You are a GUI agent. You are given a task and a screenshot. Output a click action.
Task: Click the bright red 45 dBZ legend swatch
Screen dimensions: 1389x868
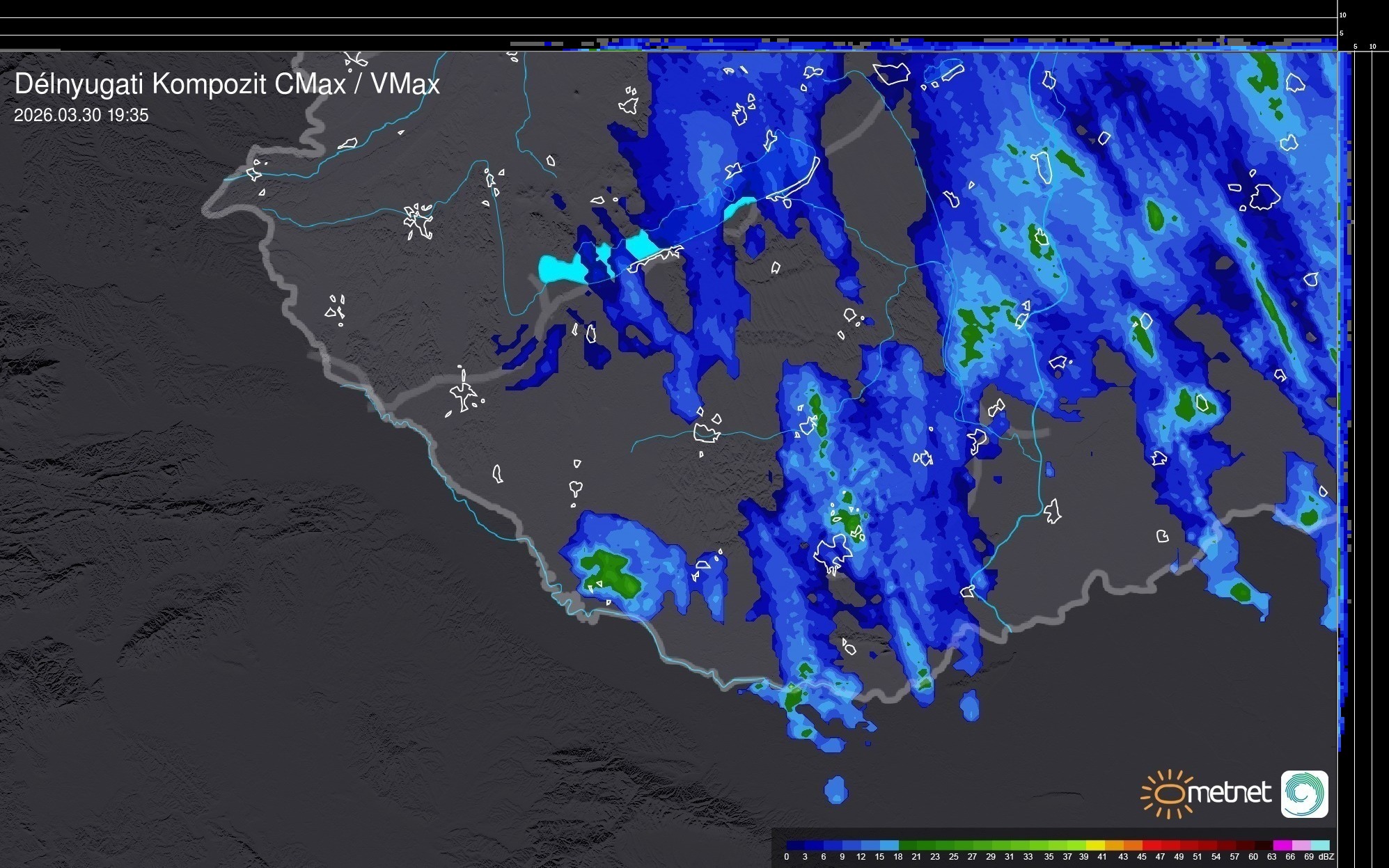point(1152,845)
